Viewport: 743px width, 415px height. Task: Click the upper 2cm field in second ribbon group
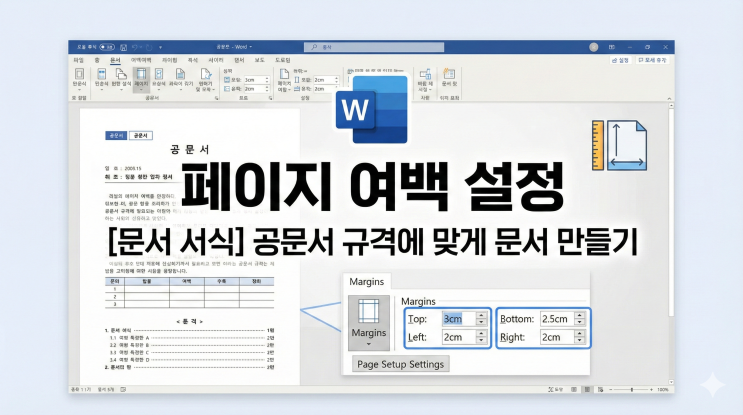(x=326, y=80)
